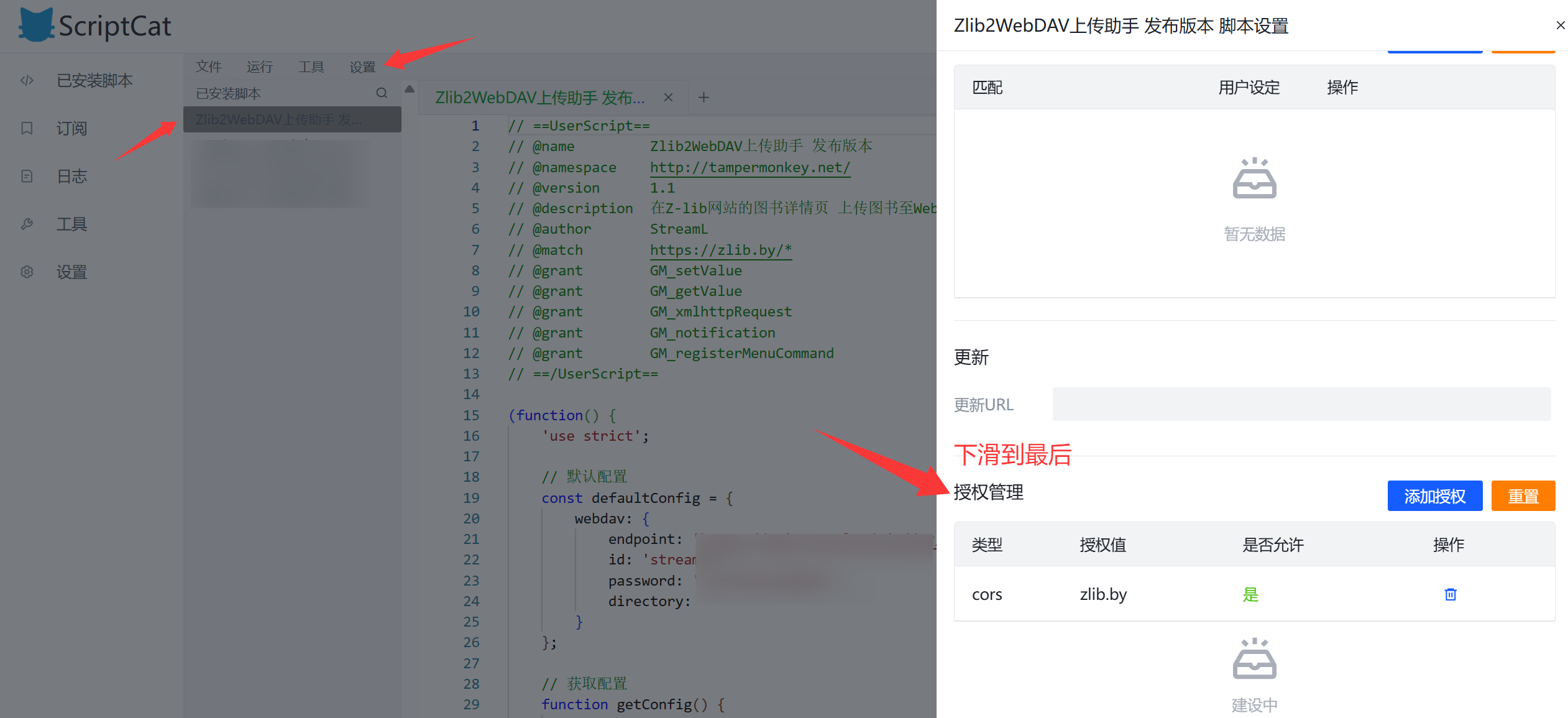Collapse the script list with the up arrow
The image size is (1568, 718).
[410, 90]
